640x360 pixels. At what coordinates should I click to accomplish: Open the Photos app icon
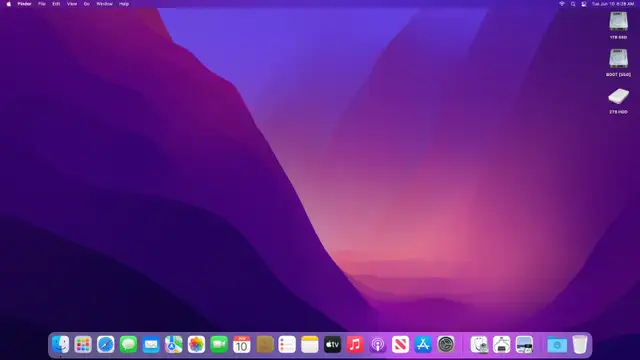(x=196, y=344)
